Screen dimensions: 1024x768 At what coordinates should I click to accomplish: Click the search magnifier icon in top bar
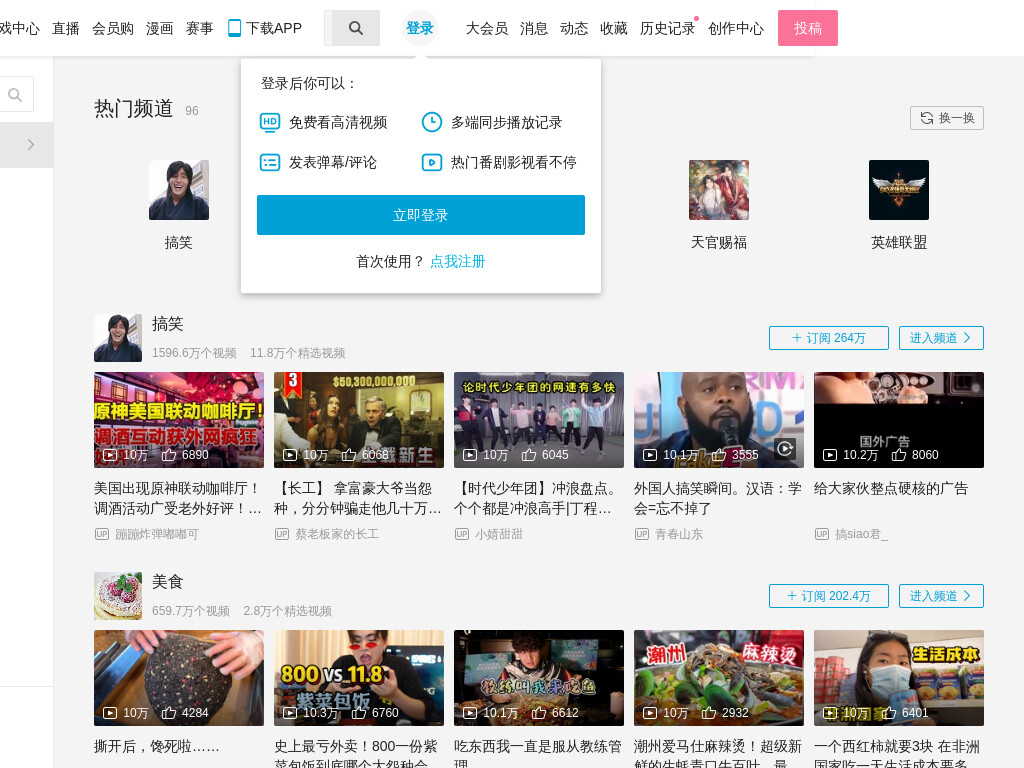point(355,28)
